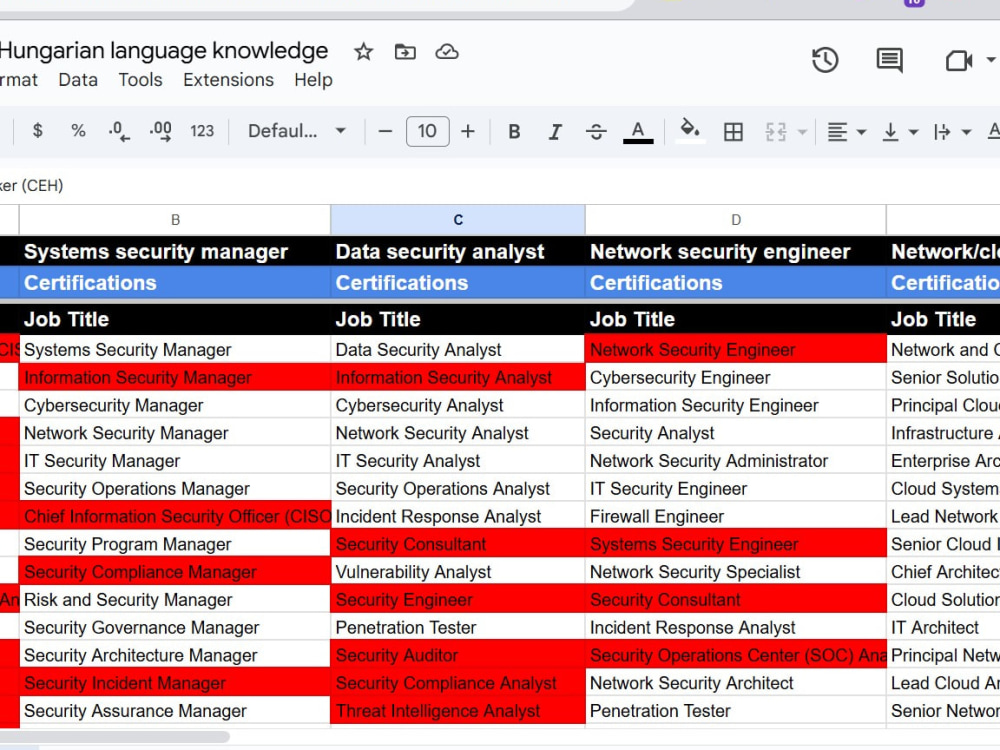Screen dimensions: 1000x750
Task: Open version history clock icon
Action: tap(825, 60)
